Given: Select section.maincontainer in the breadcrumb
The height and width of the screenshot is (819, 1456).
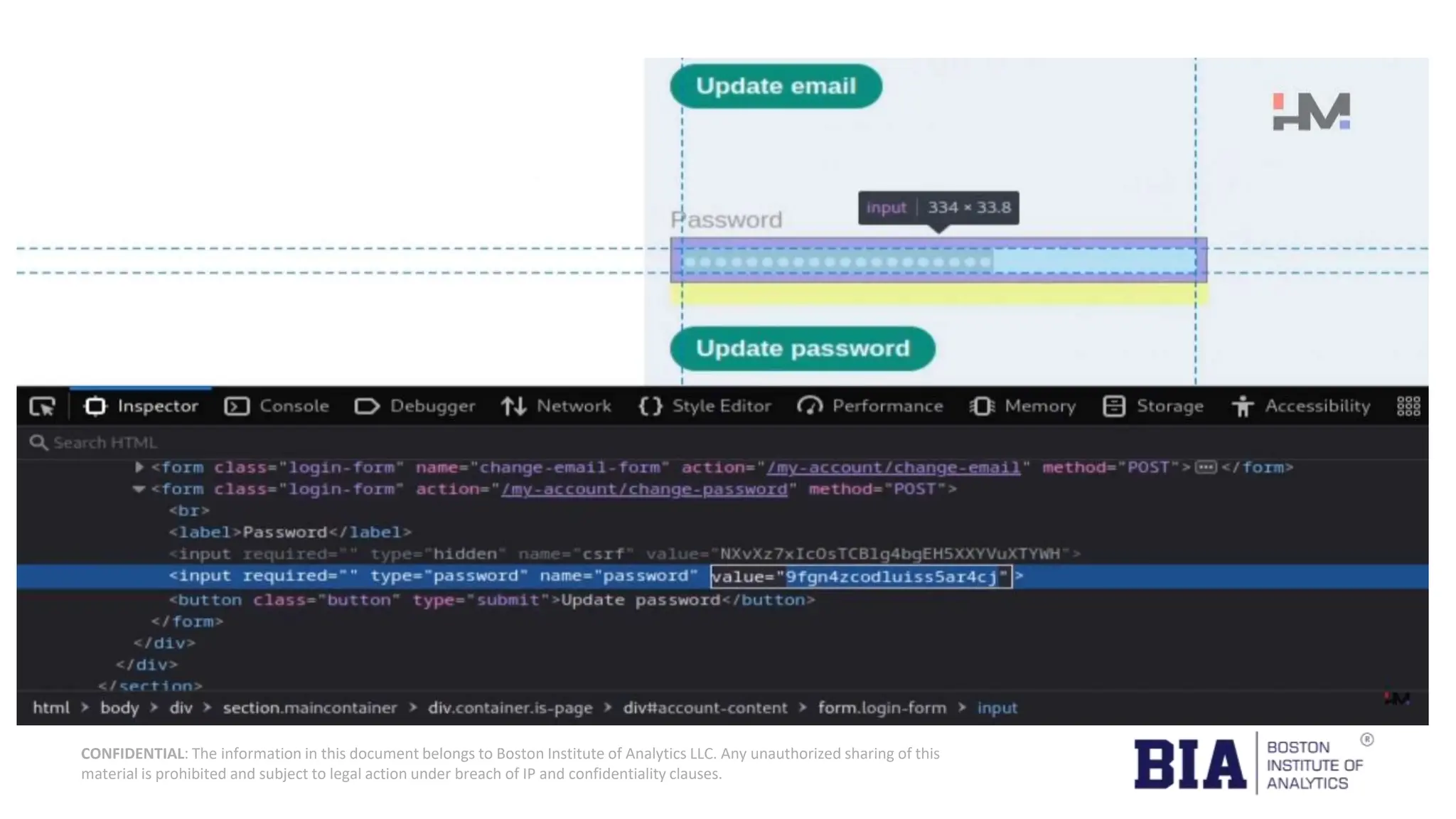Looking at the screenshot, I should [x=309, y=708].
